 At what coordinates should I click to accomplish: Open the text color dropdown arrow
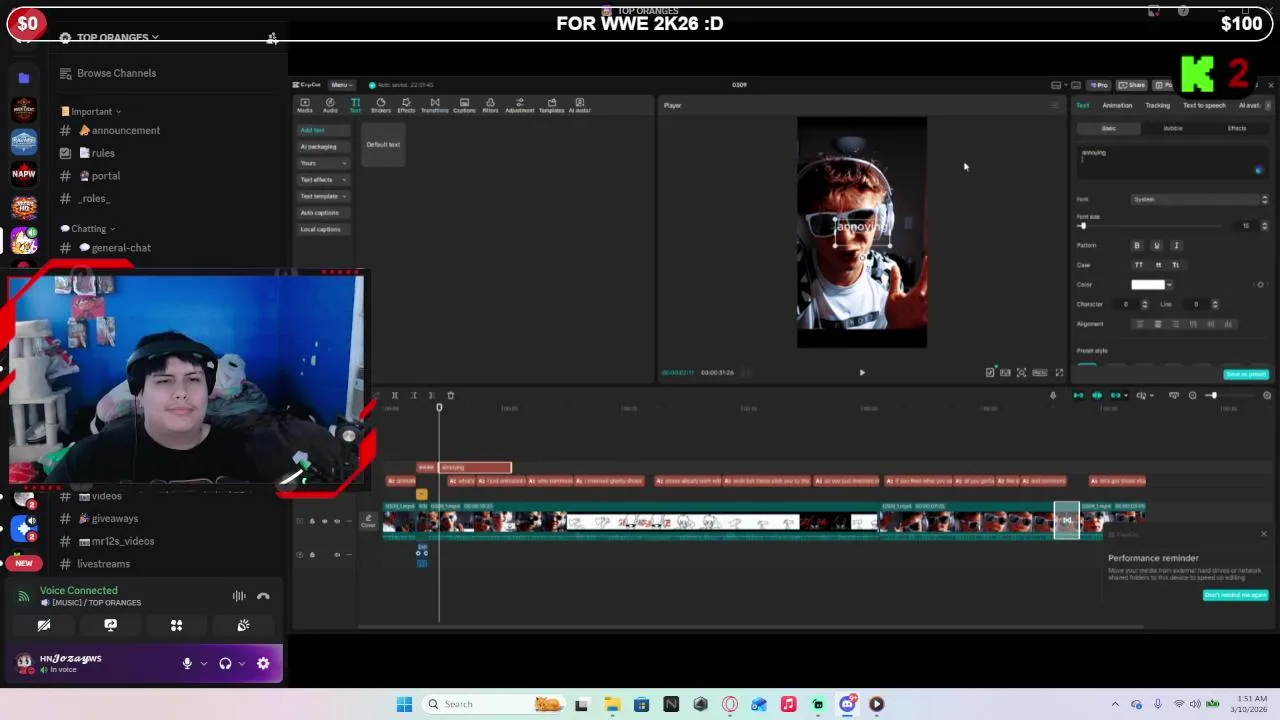pos(1169,285)
